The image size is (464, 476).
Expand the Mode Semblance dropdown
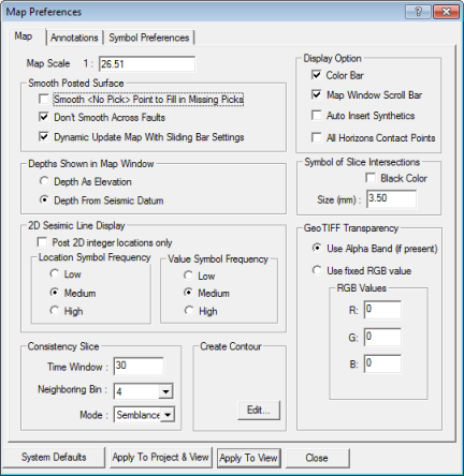click(x=168, y=415)
